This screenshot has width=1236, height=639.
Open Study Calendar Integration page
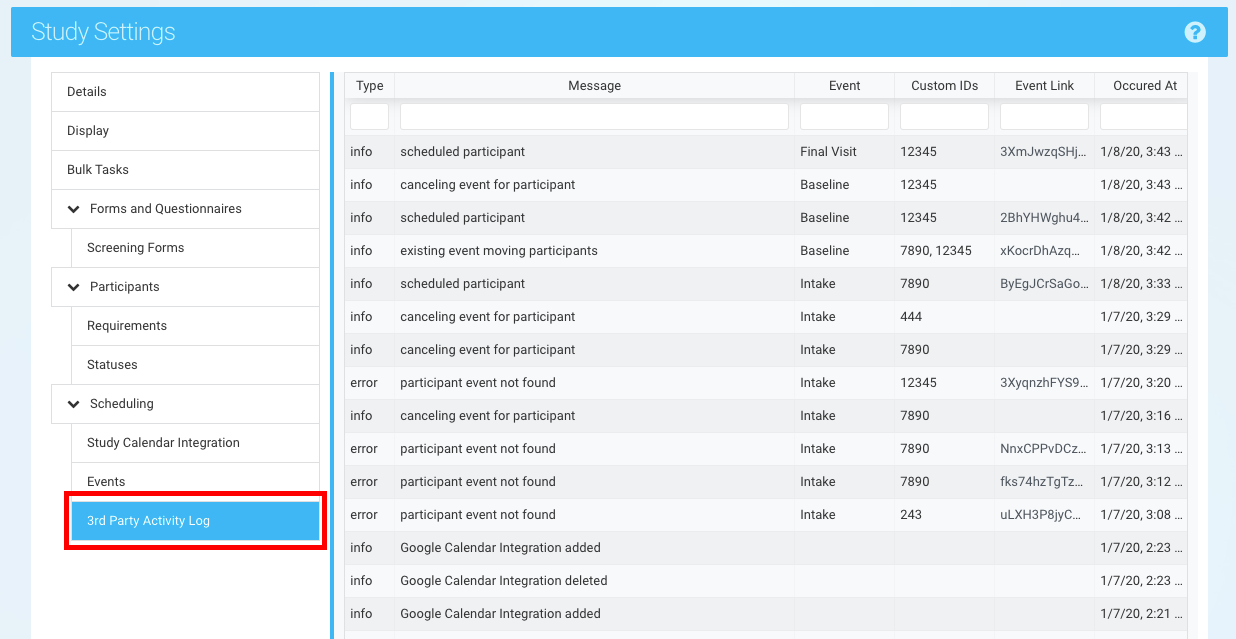(163, 443)
